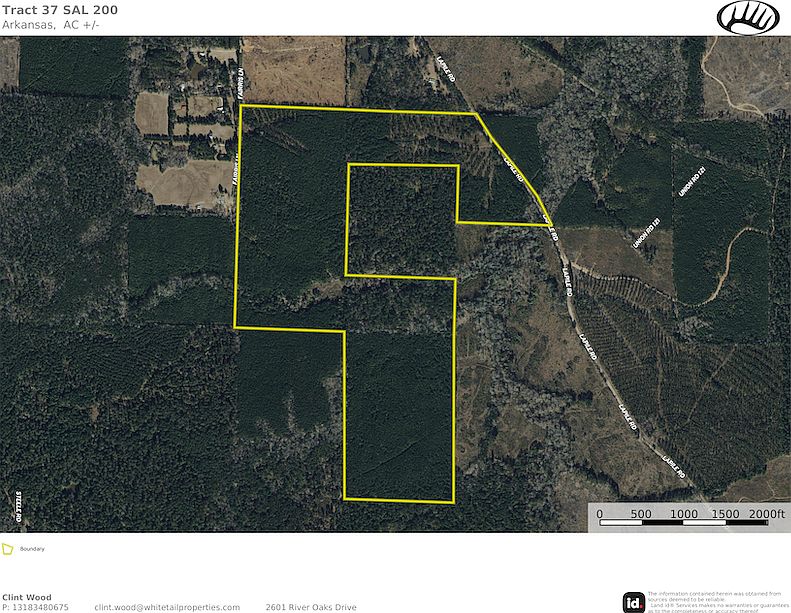
Task: Click the clint.wood@whitetailproperties.com email address
Action: click(x=167, y=607)
